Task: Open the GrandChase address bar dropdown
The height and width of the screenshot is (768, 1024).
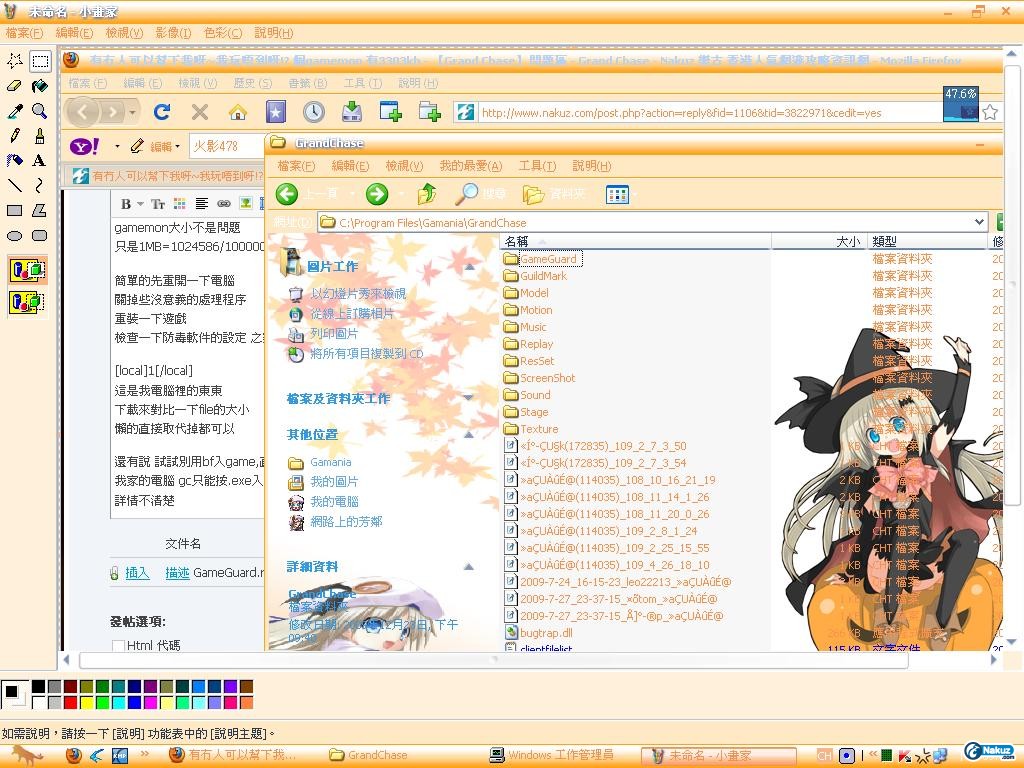Action: [x=979, y=222]
